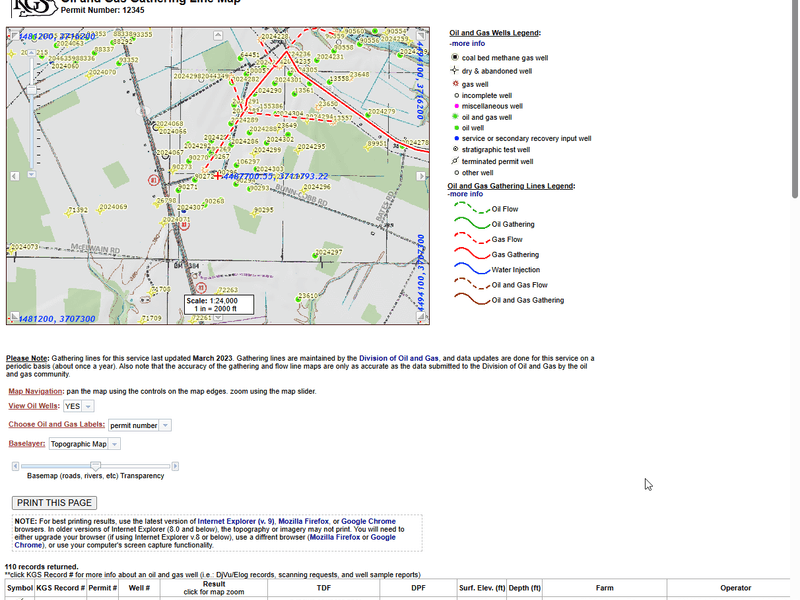
Task: Click the Map Navigation help link
Action: coord(35,391)
